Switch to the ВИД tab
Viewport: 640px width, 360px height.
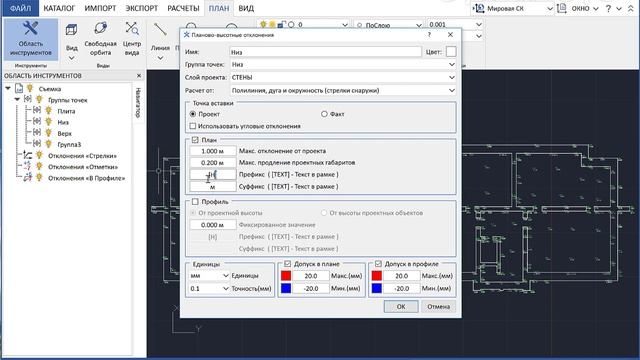[x=246, y=8]
